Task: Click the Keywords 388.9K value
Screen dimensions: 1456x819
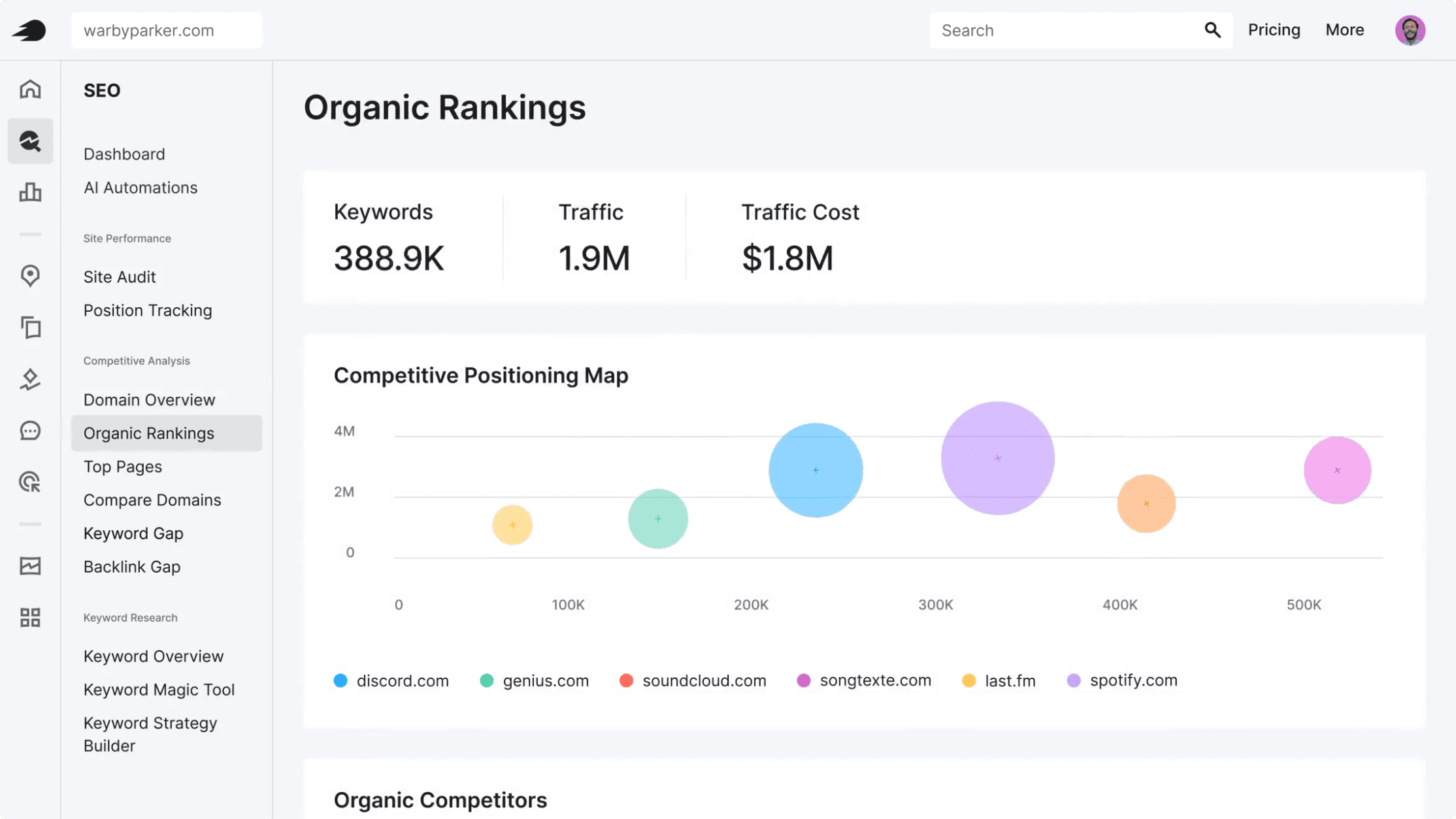Action: (x=389, y=258)
